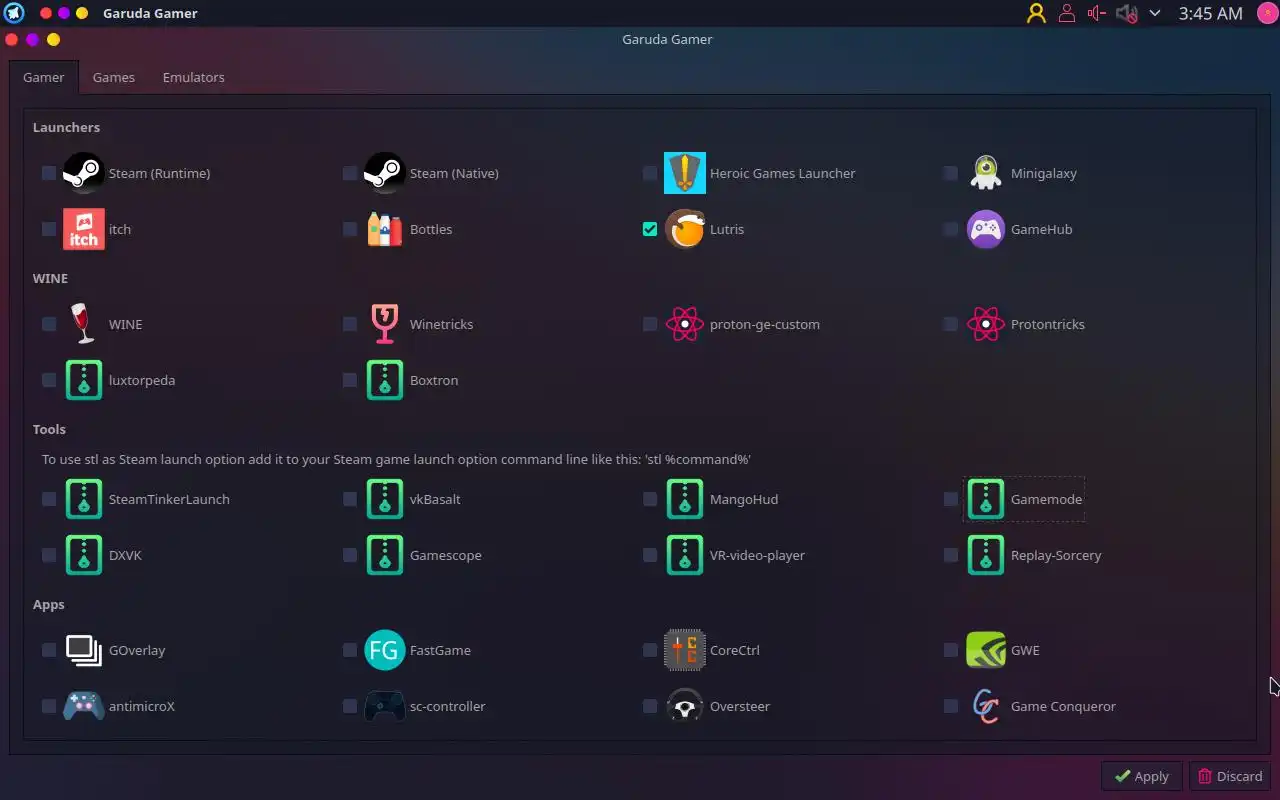Check the WINE checkbox
The width and height of the screenshot is (1280, 800).
click(49, 324)
